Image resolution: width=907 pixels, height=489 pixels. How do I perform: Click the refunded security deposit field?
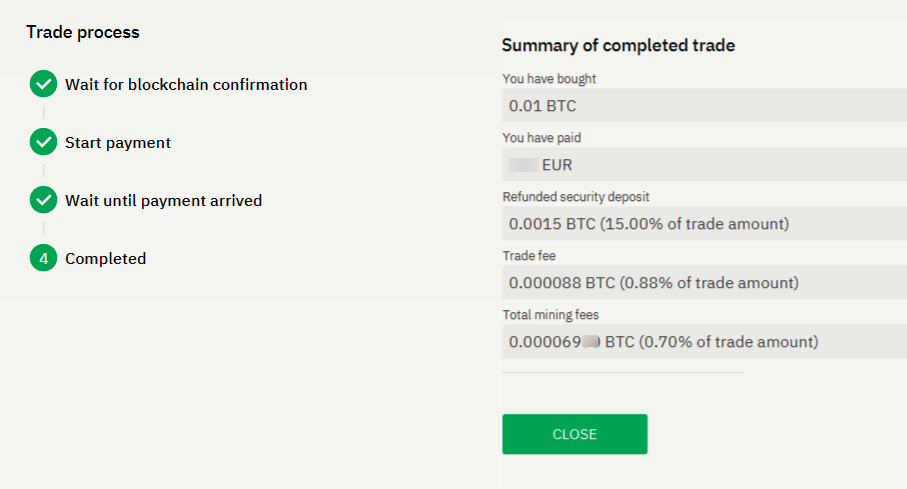(x=704, y=223)
